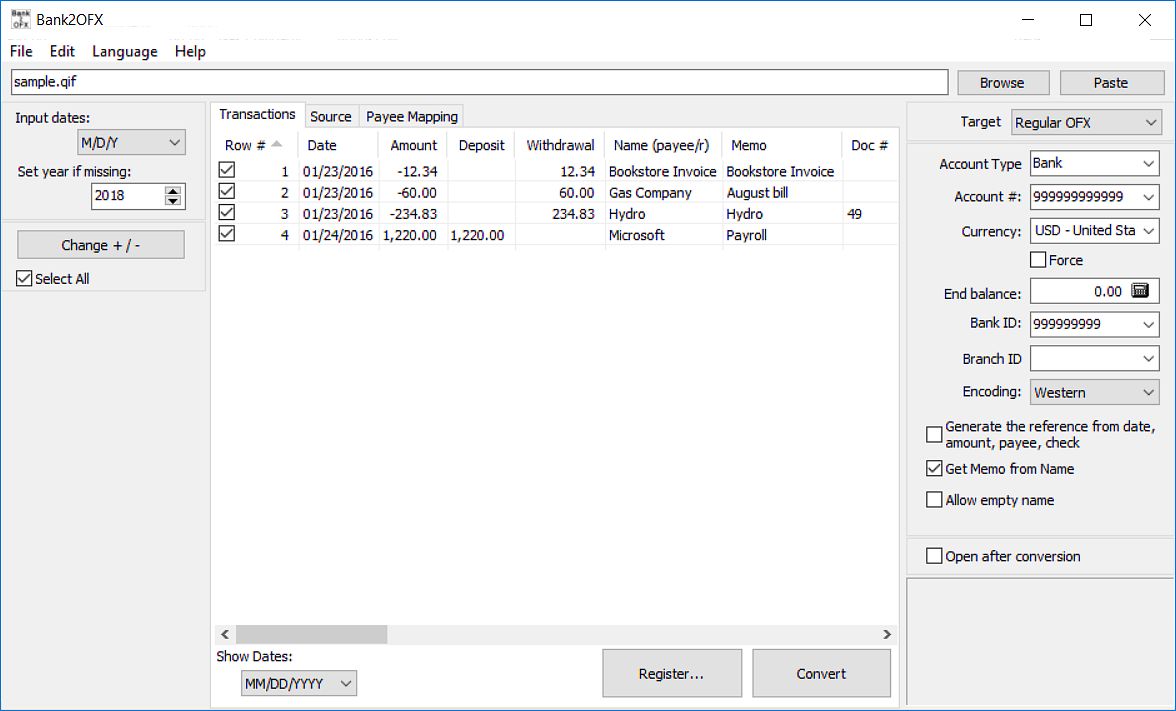Click scrollbar left arrow in transactions list
1176x711 pixels.
tap(225, 634)
